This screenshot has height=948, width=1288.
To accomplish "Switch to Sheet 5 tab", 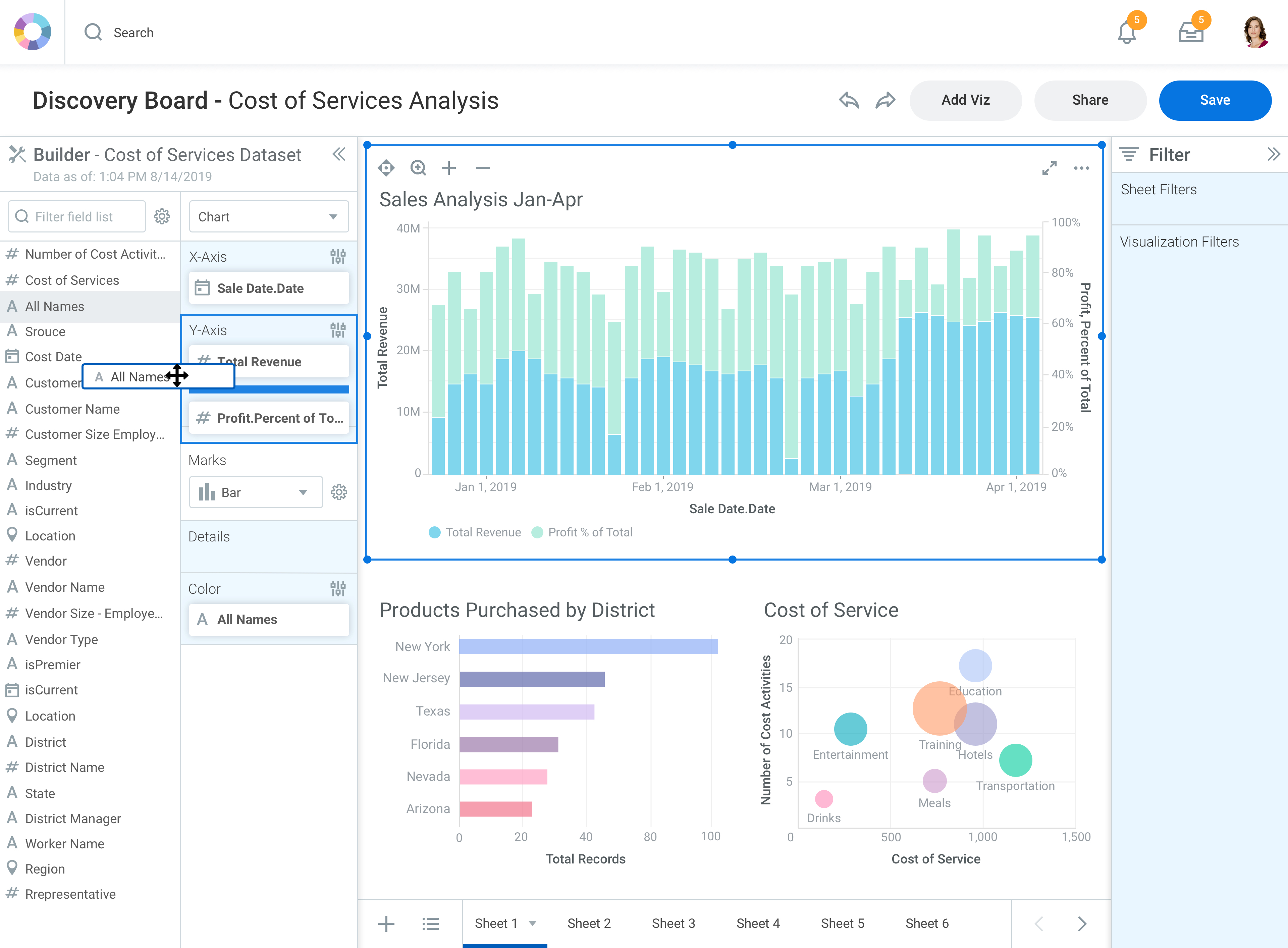I will coord(842,923).
